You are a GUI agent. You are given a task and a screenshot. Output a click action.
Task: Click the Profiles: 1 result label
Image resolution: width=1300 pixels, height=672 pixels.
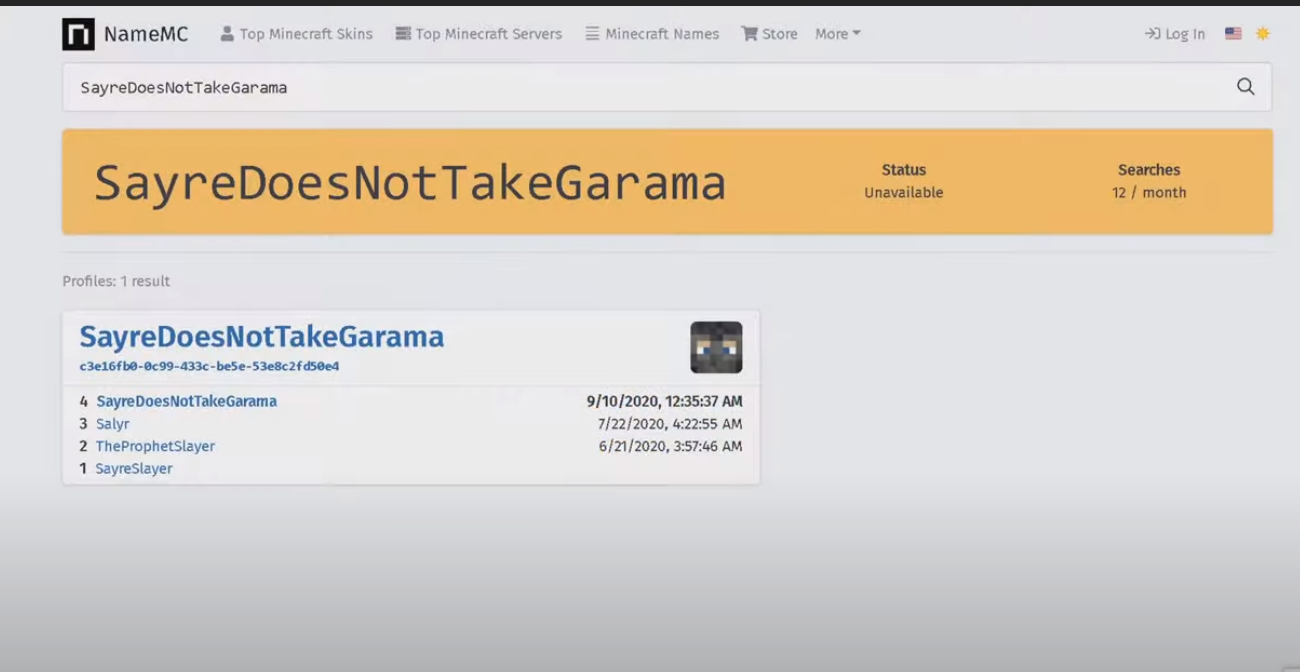point(116,281)
